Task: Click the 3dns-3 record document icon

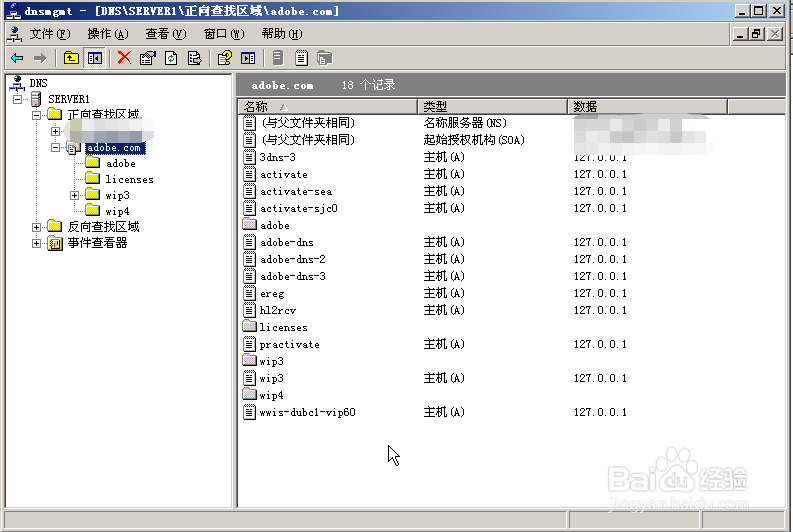Action: point(249,157)
